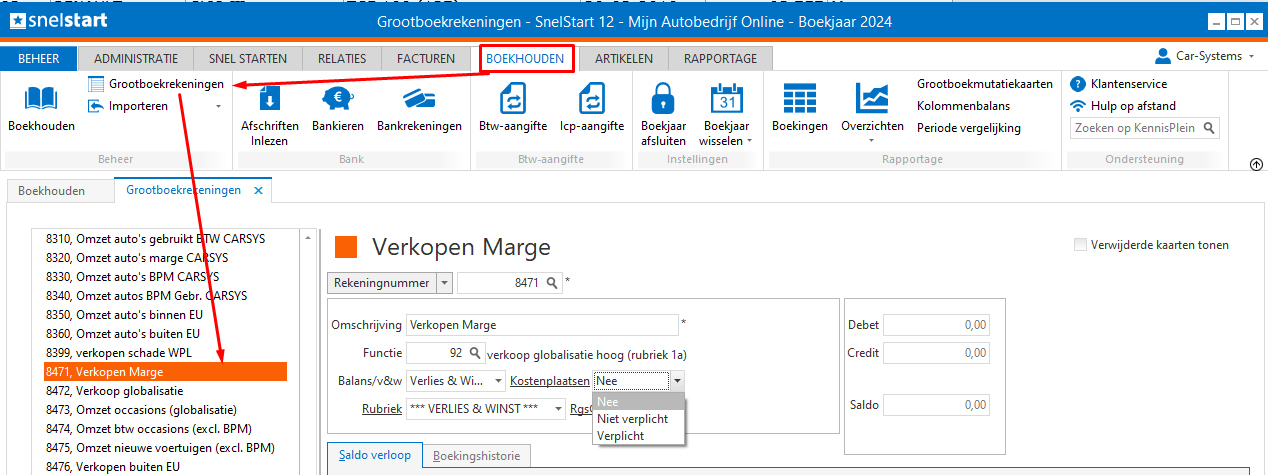Switch to Boekingshistorie tab
Viewport: 1268px width, 475px height.
click(476, 456)
